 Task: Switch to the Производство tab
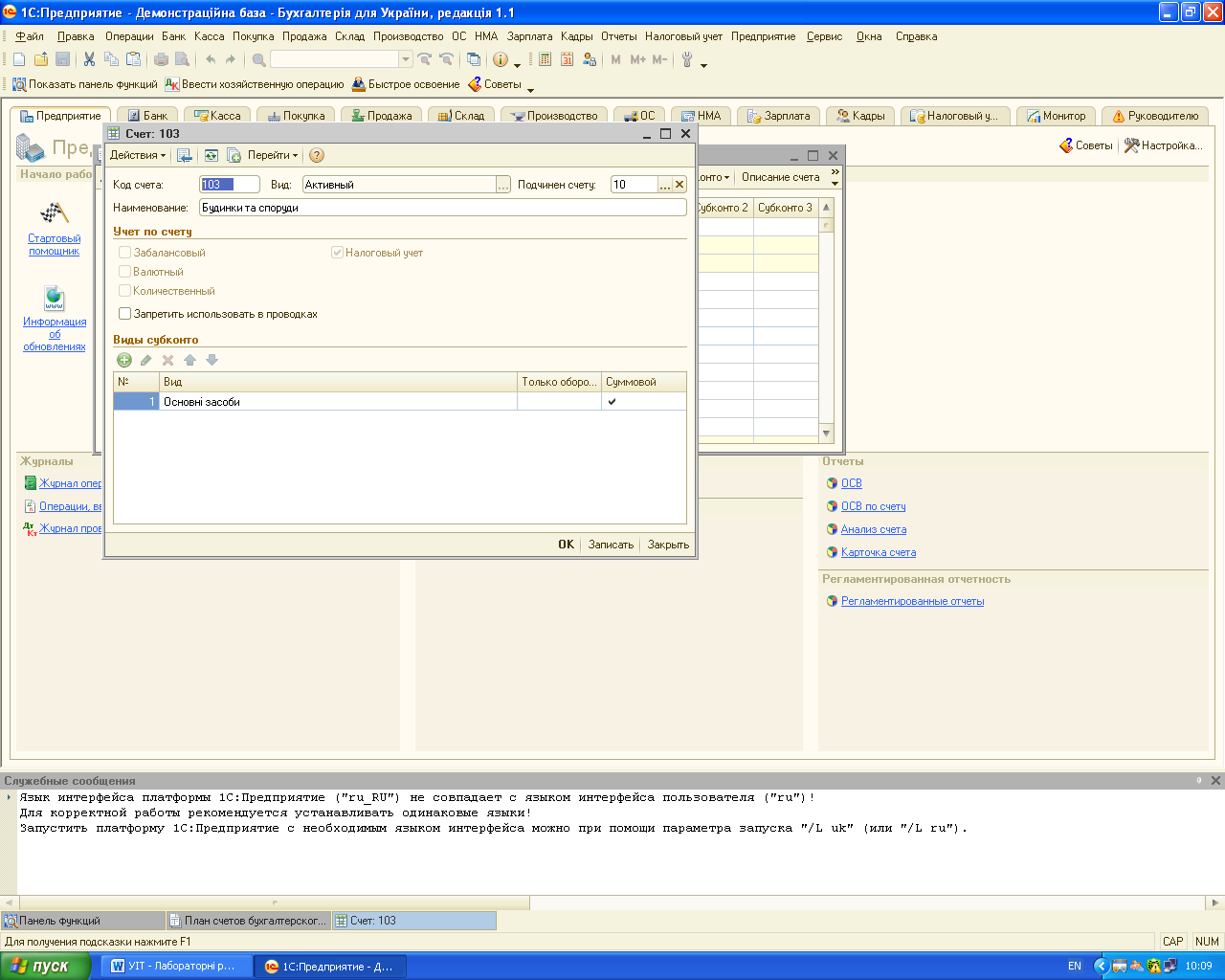(554, 116)
